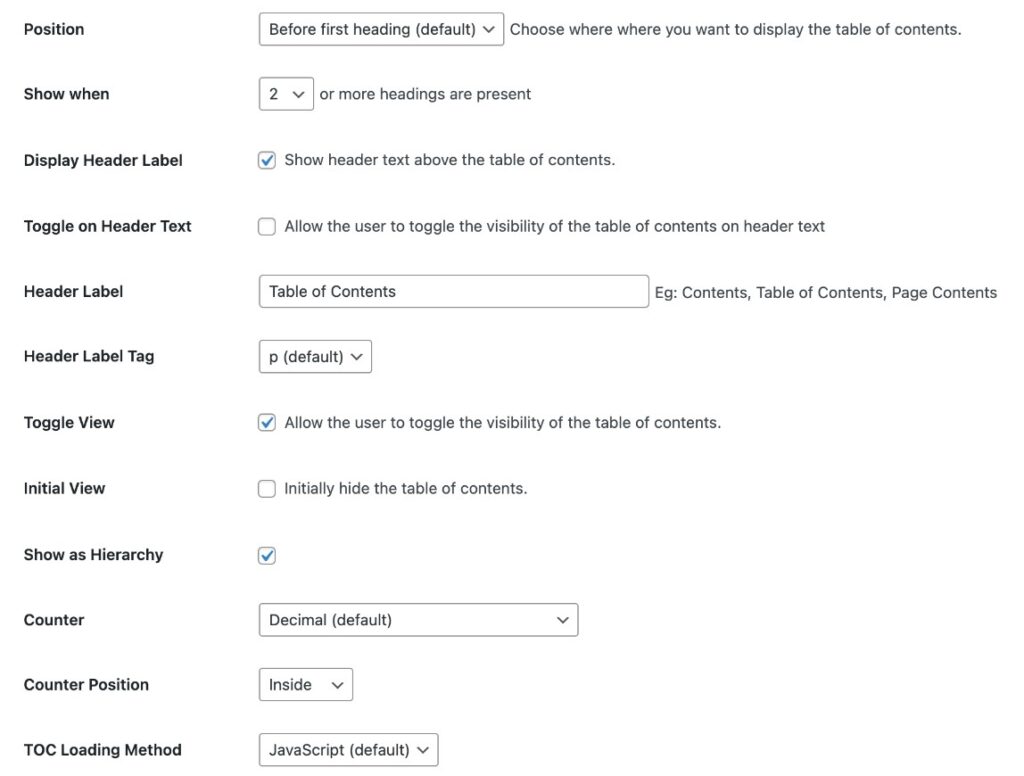1024x776 pixels.
Task: Expand the chevron on the Position selector
Action: click(x=489, y=29)
